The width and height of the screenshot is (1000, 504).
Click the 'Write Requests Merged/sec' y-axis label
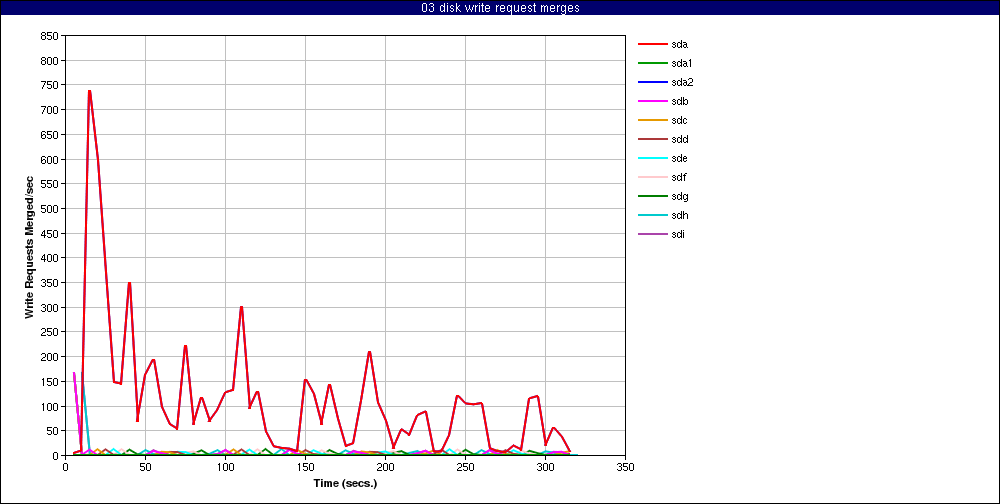point(29,246)
